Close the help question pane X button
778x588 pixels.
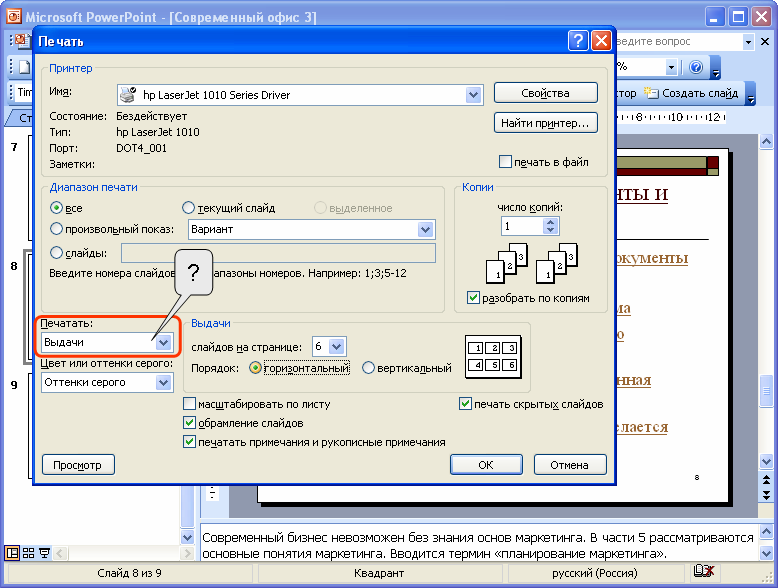click(765, 42)
